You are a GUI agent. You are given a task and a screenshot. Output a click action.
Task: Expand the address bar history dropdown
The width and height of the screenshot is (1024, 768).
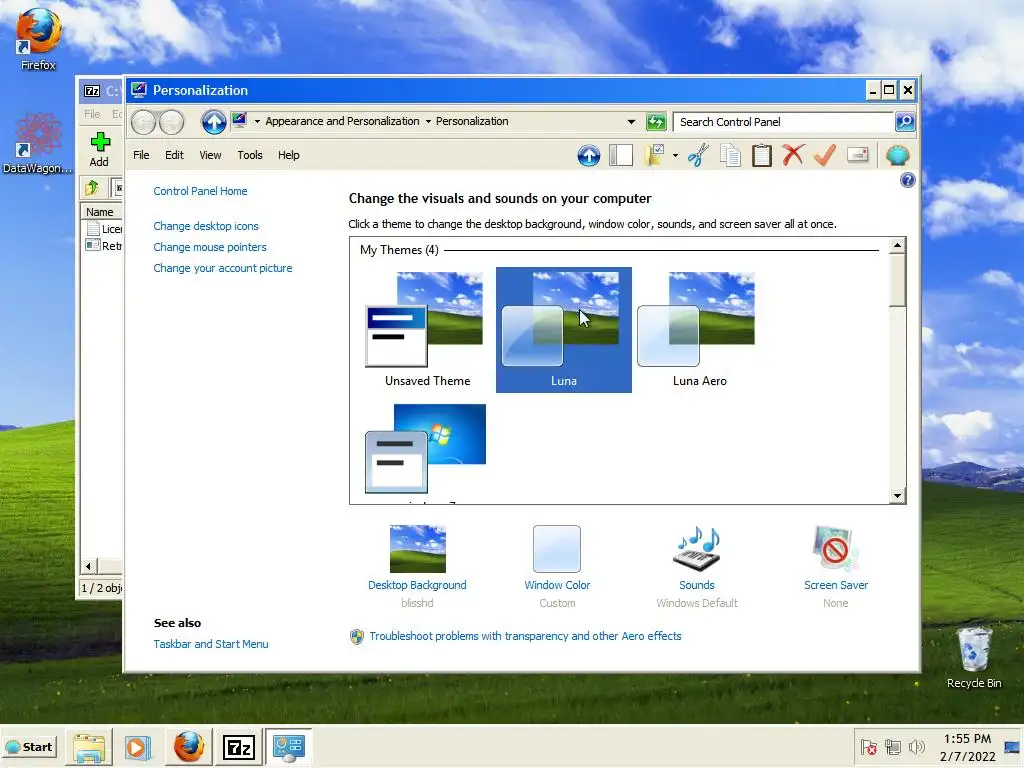click(631, 122)
